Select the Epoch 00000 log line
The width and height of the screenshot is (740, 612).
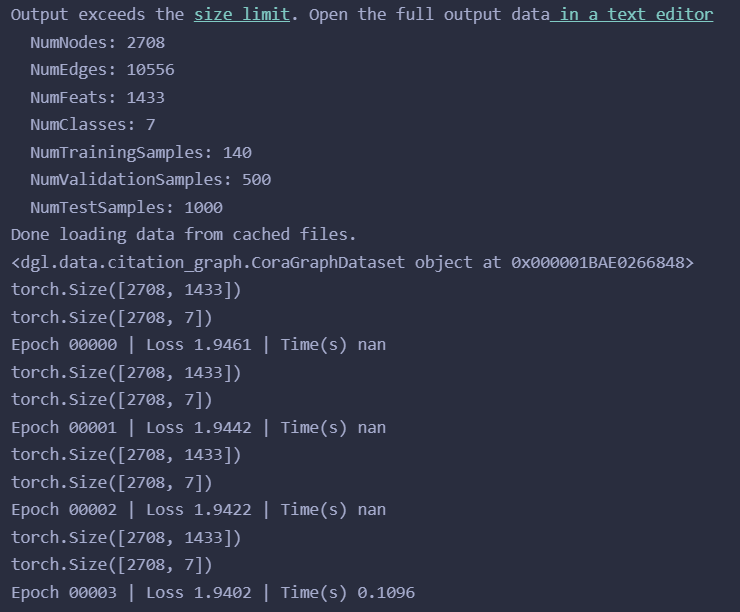199,345
